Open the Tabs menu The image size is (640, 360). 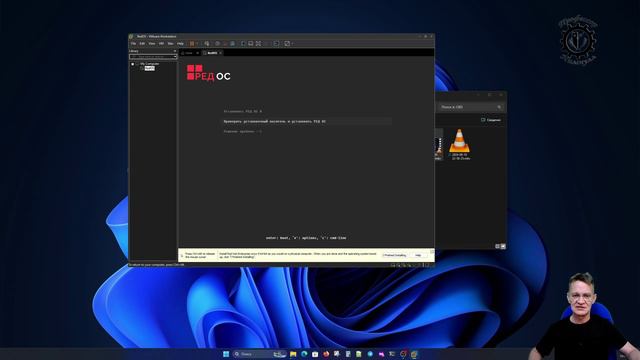pyautogui.click(x=170, y=43)
